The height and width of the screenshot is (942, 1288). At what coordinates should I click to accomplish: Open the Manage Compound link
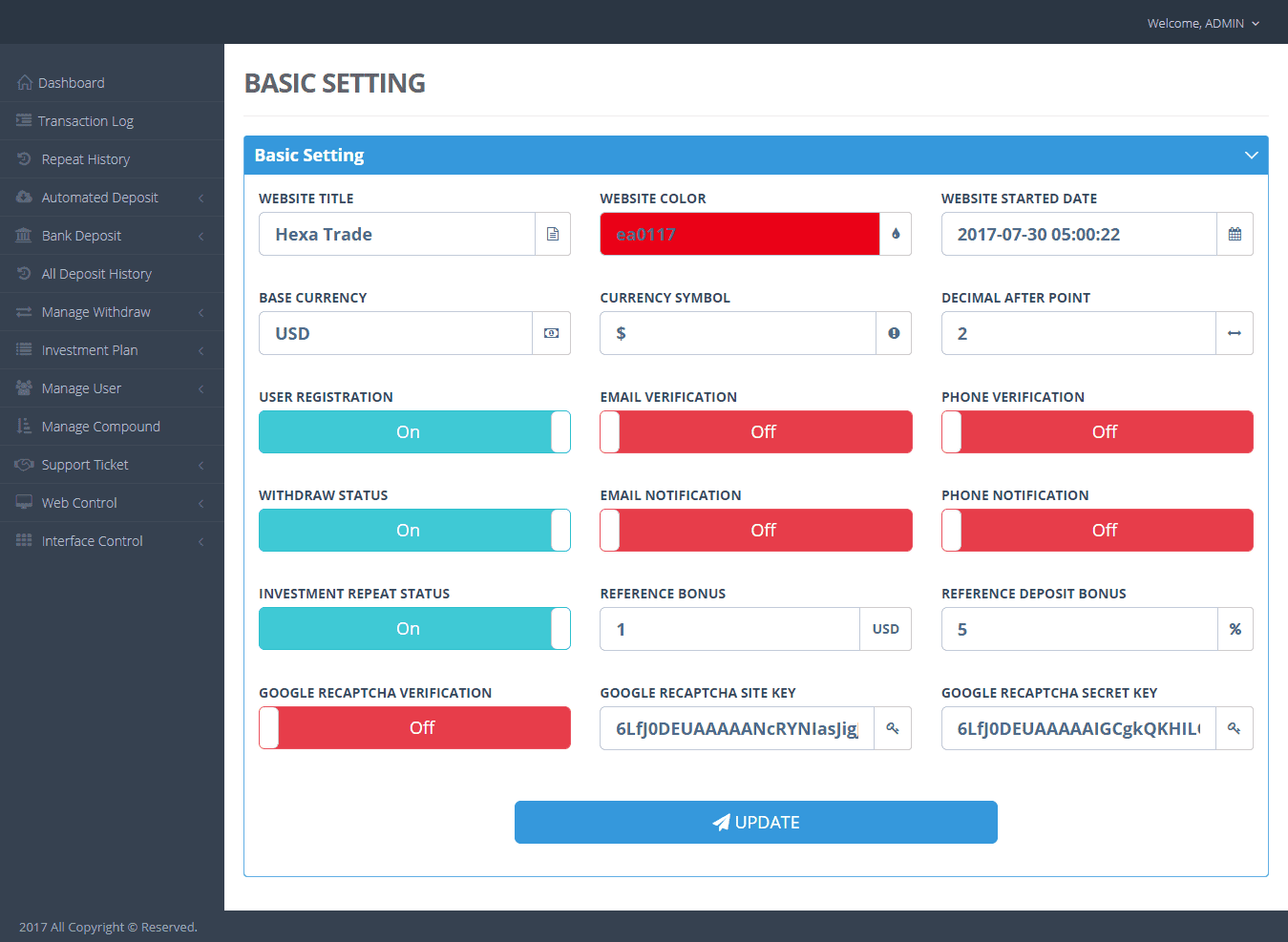(100, 427)
